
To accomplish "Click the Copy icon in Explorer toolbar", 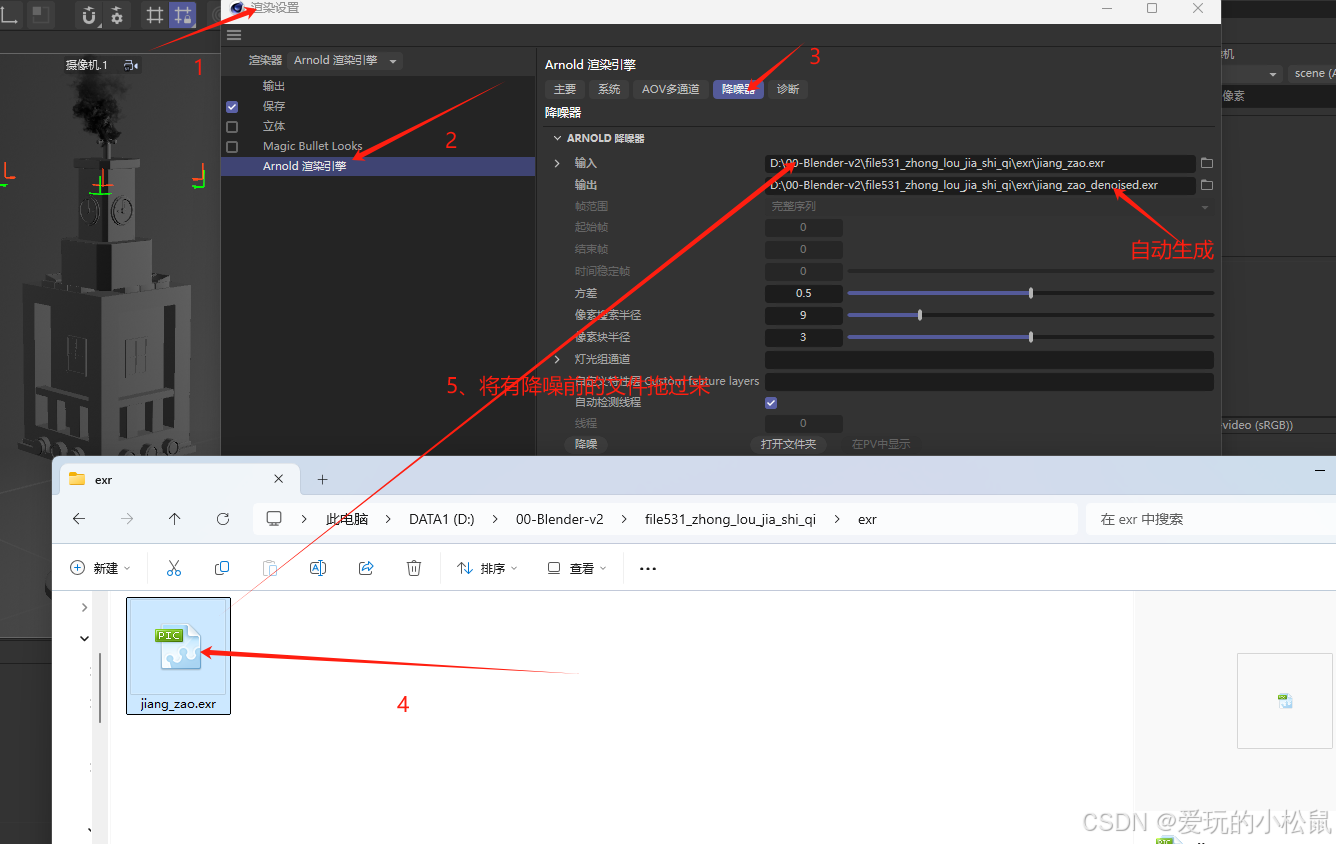I will click(222, 568).
